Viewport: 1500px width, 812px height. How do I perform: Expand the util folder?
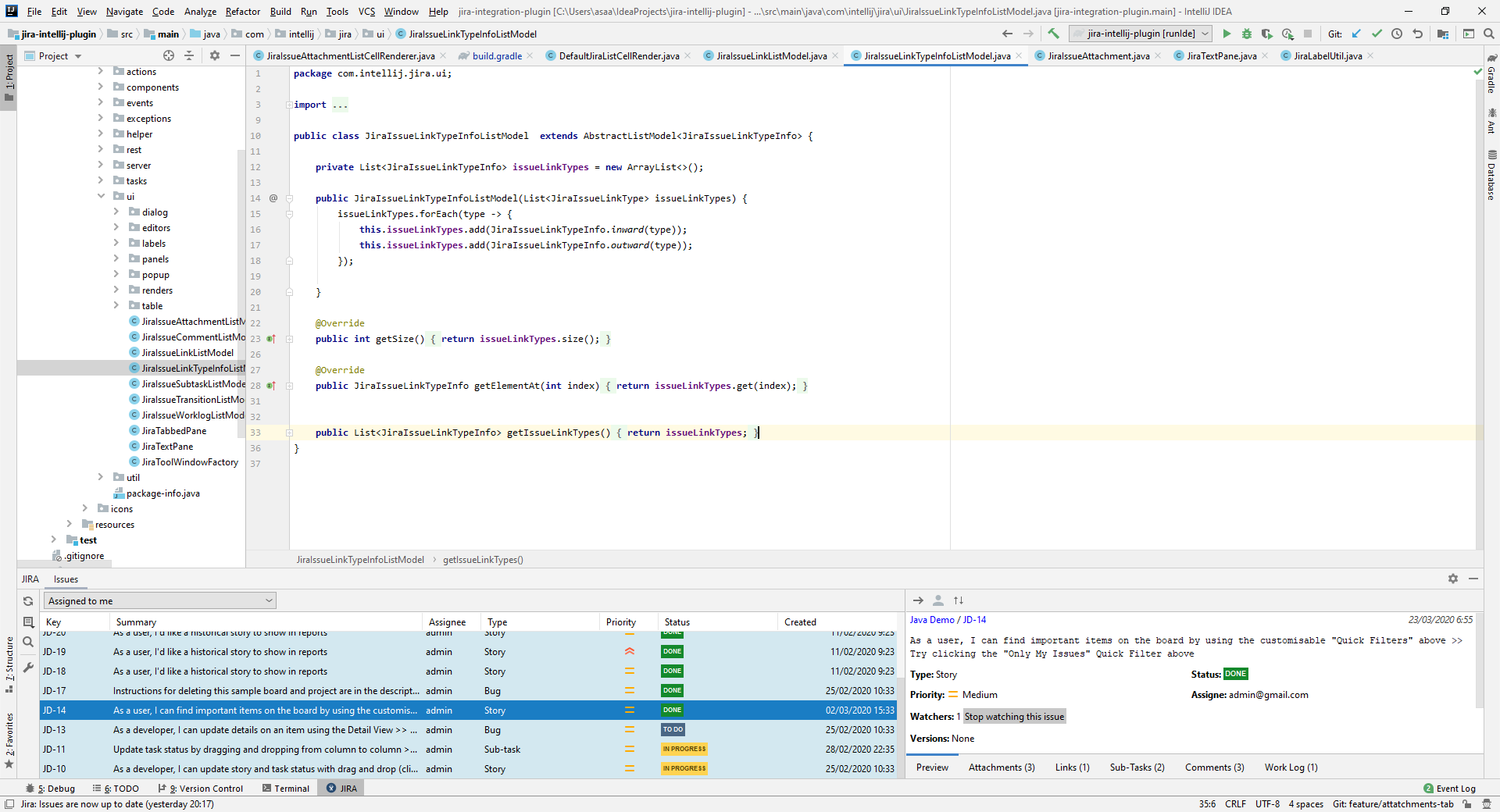pos(100,477)
